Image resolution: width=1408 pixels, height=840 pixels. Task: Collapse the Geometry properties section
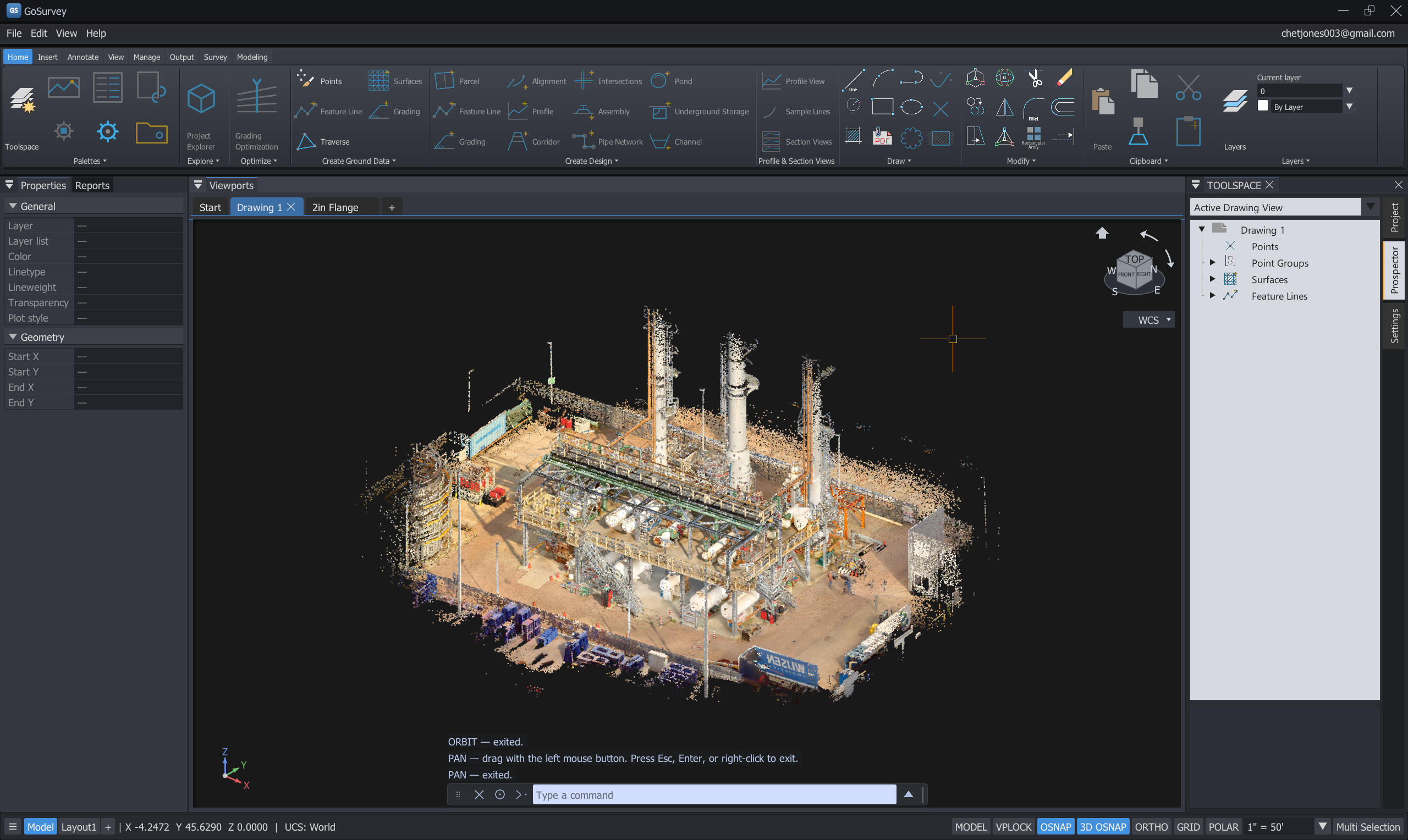point(13,337)
